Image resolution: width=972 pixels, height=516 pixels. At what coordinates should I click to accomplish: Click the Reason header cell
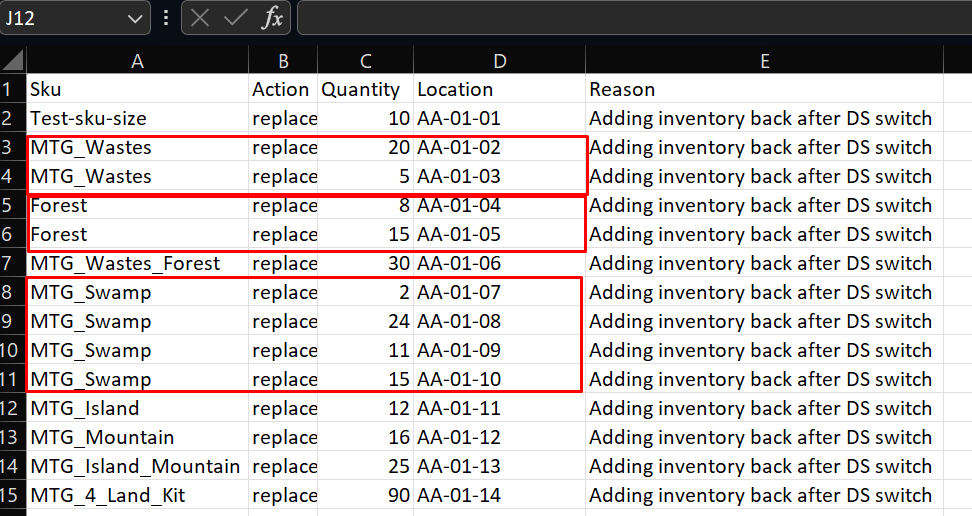coord(764,89)
